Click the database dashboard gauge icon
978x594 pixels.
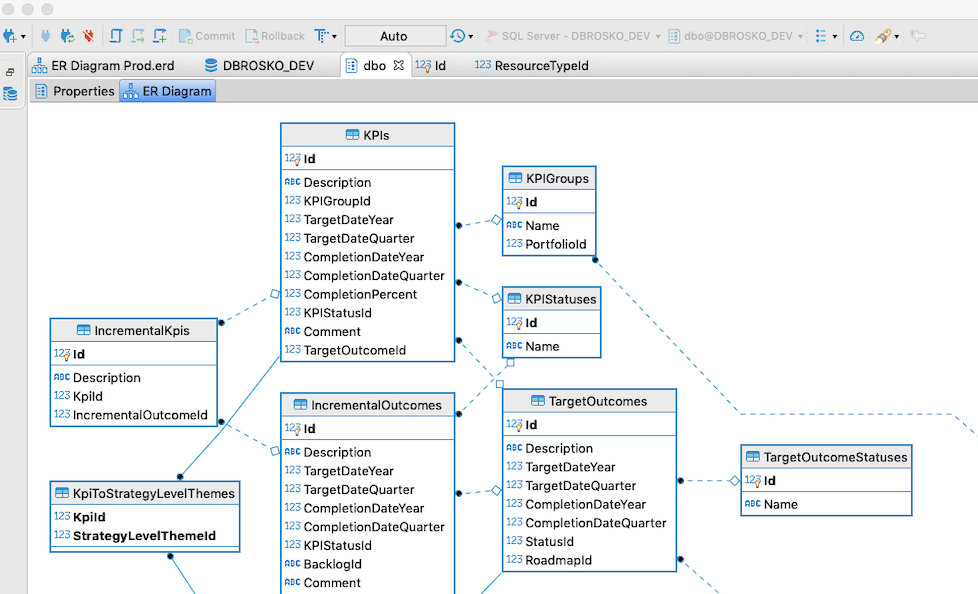[857, 35]
